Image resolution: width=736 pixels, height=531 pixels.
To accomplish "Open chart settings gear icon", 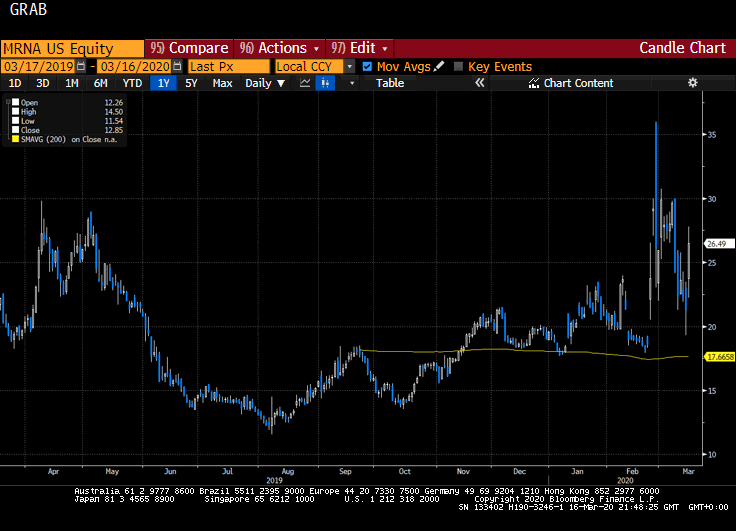I will 692,83.
